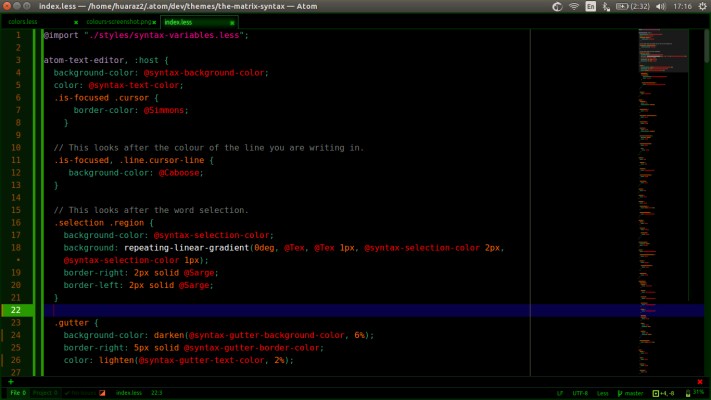Open the File 0 linter status

18,393
